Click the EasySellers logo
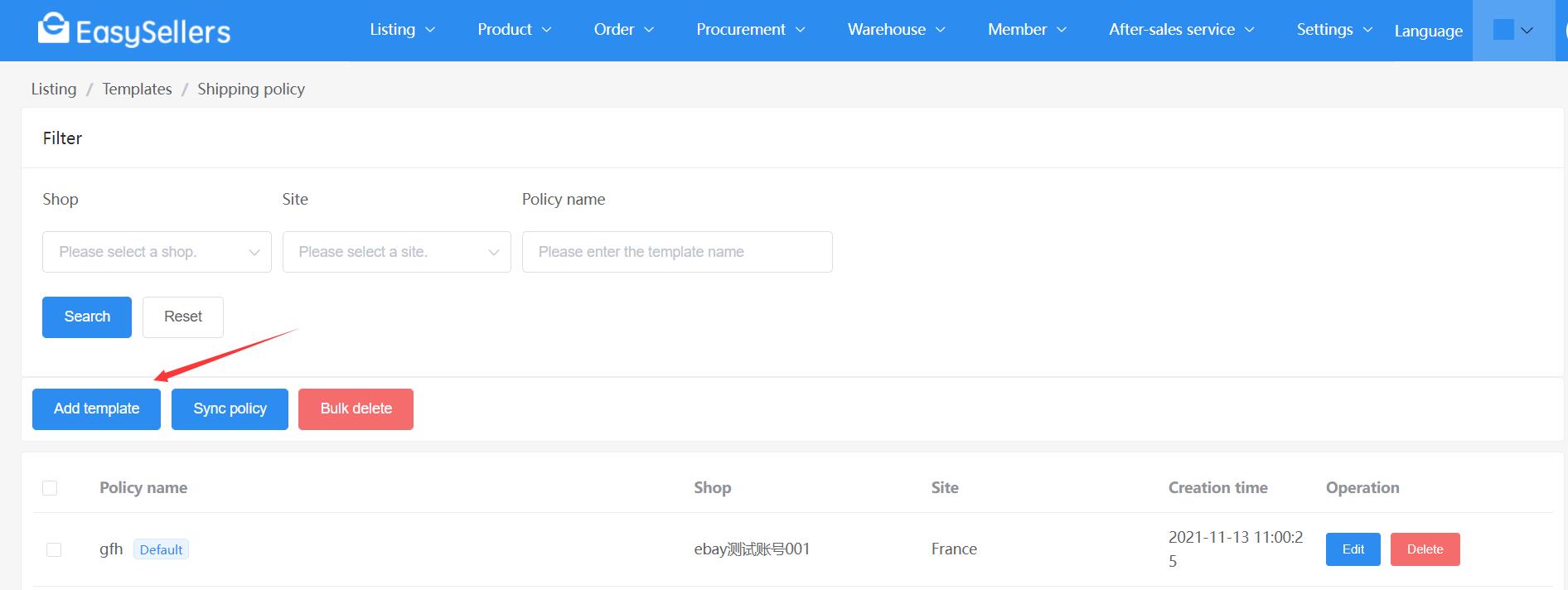This screenshot has width=1568, height=590. point(134,30)
